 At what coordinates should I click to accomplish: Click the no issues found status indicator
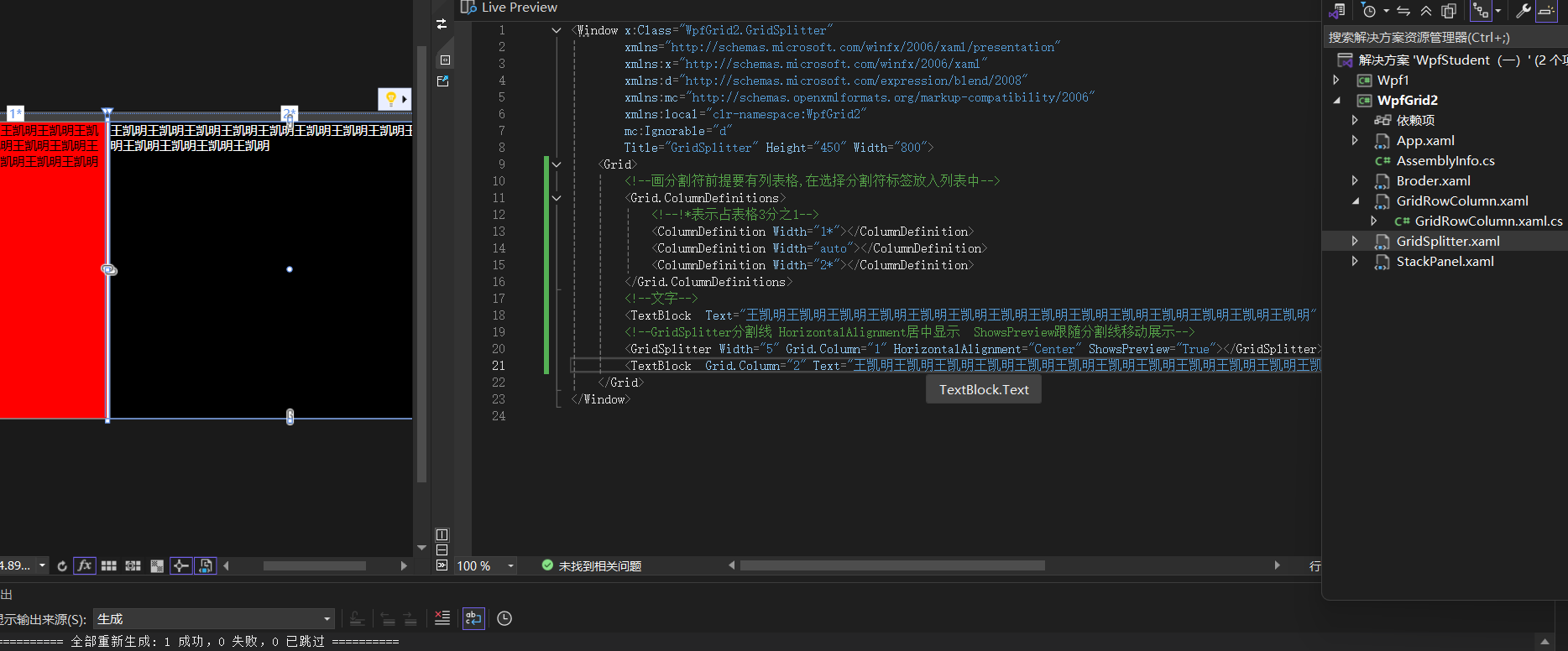pyautogui.click(x=592, y=566)
